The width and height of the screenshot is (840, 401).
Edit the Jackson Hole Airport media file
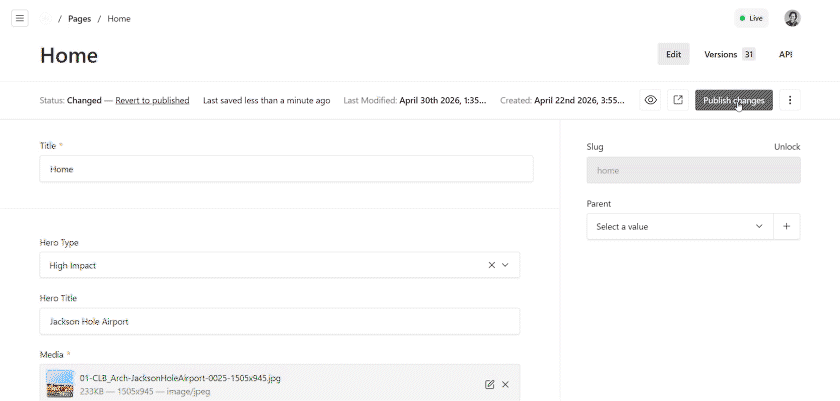point(489,384)
